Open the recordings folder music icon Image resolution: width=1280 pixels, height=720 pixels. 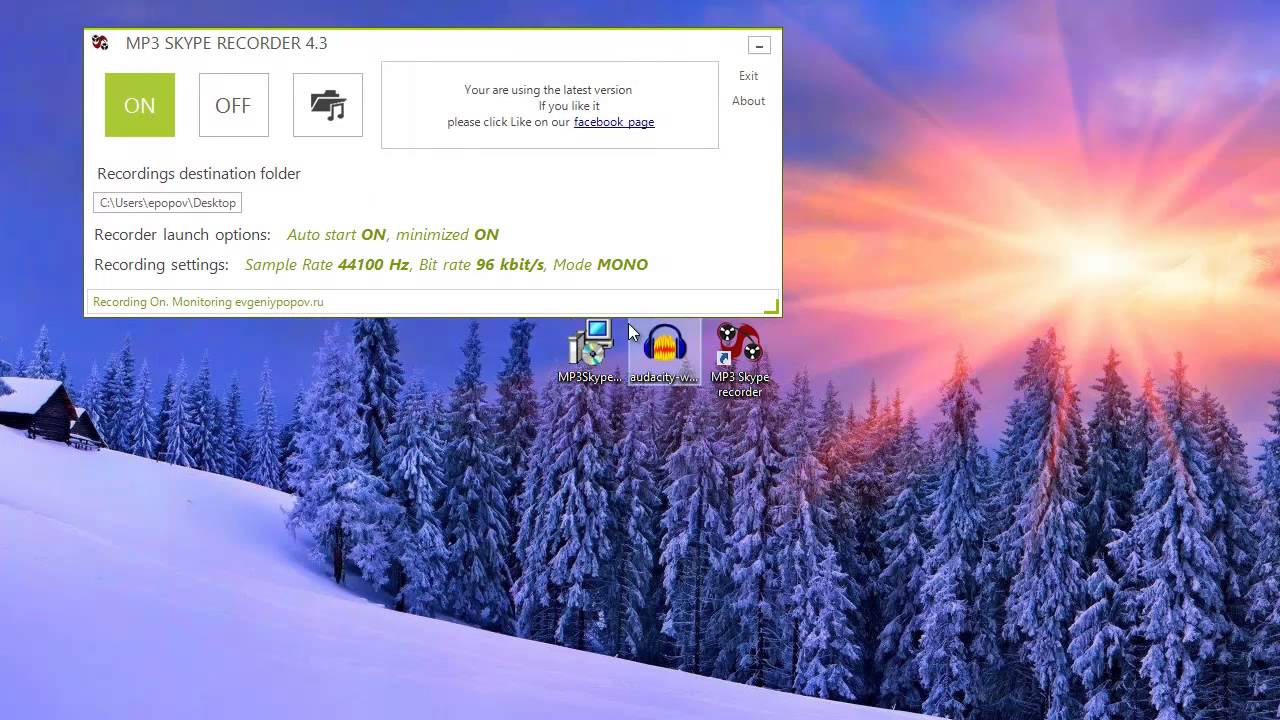pos(328,105)
